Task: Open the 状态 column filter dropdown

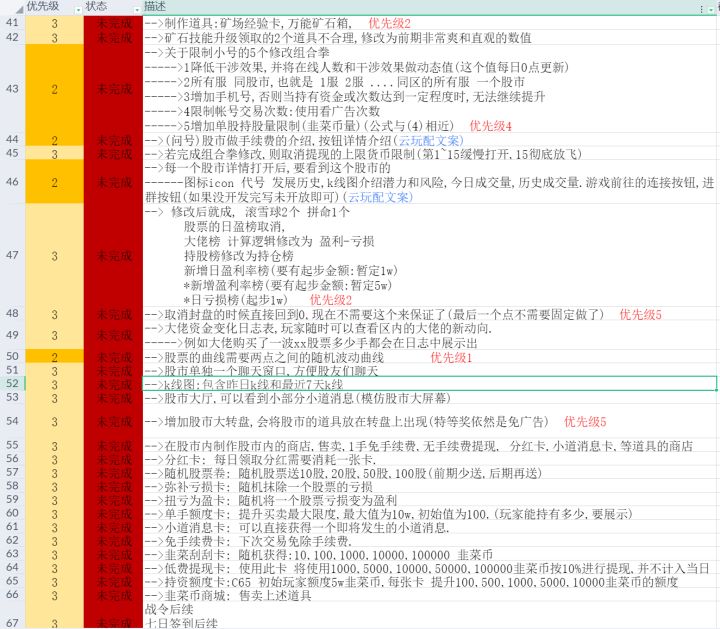Action: (136, 9)
